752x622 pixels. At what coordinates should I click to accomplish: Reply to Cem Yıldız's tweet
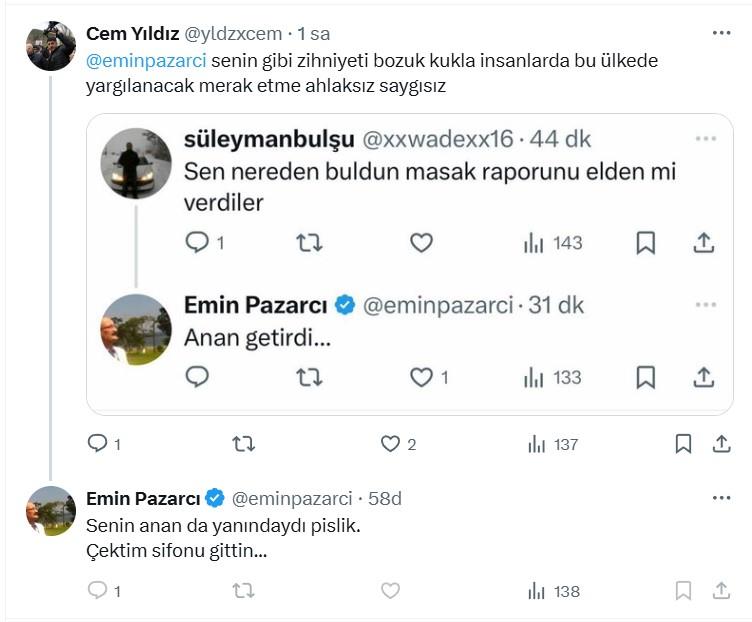coord(98,444)
